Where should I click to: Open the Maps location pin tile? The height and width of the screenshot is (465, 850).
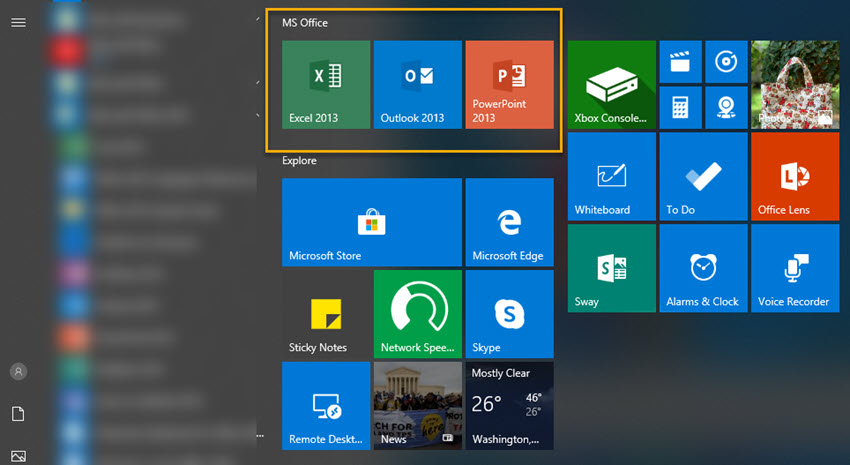click(x=726, y=107)
